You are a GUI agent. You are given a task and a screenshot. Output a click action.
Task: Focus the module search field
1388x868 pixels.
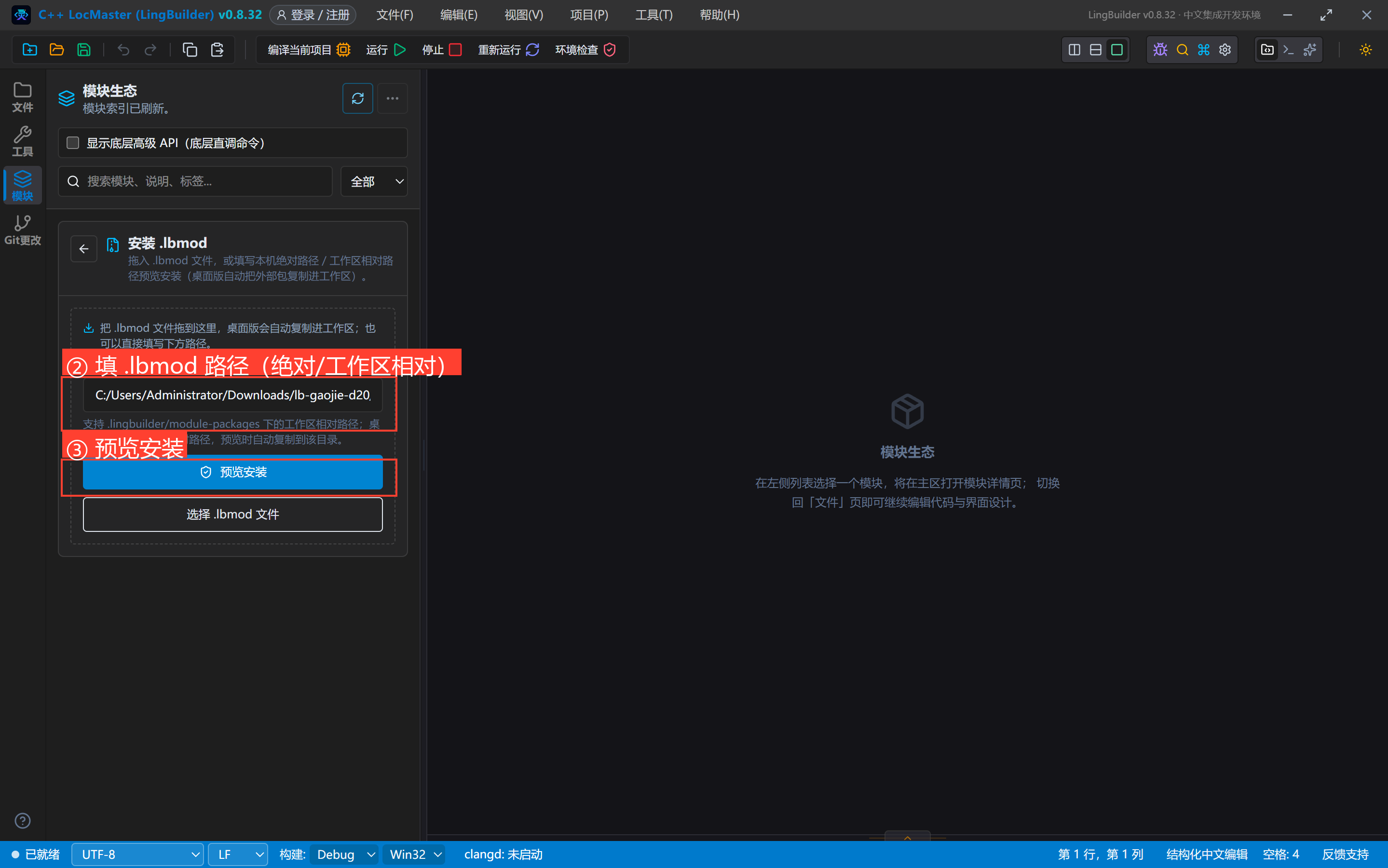(195, 181)
